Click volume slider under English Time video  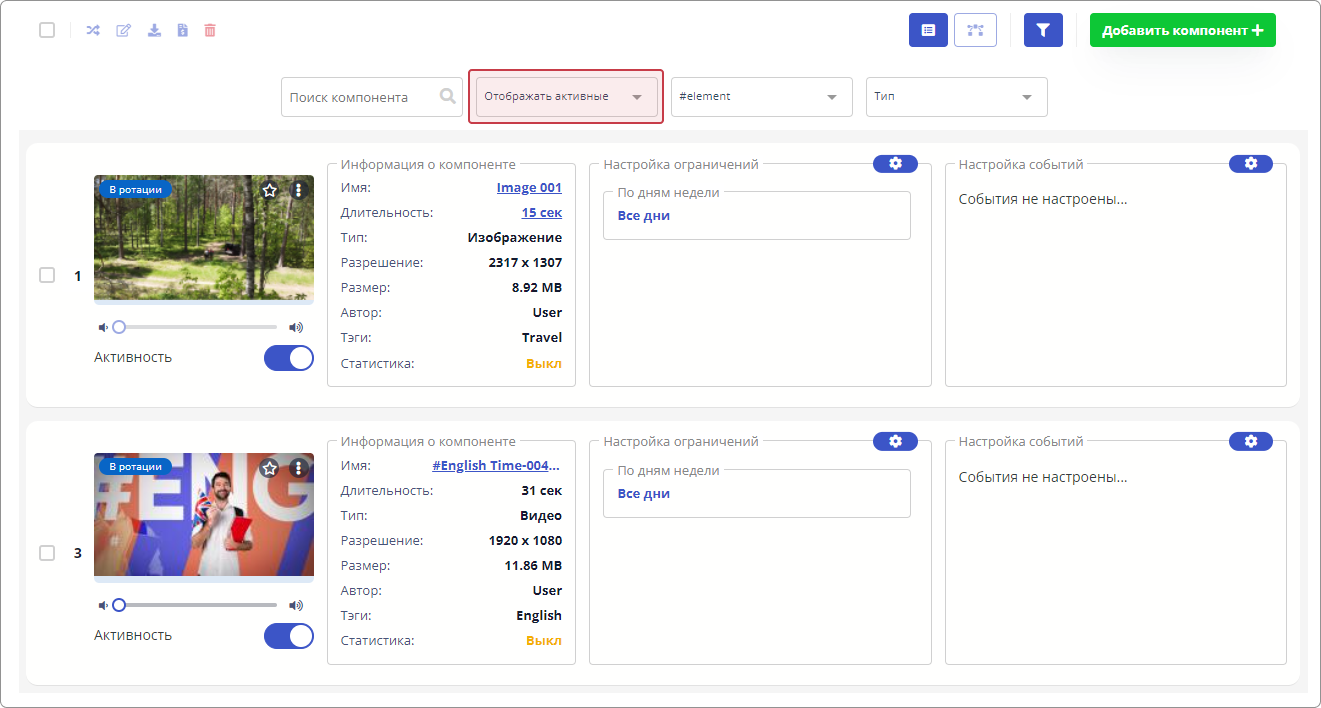[x=197, y=605]
